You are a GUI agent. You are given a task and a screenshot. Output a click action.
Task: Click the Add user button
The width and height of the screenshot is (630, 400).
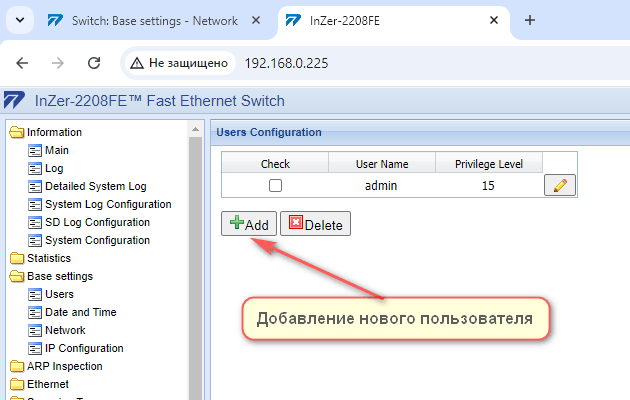(x=249, y=224)
